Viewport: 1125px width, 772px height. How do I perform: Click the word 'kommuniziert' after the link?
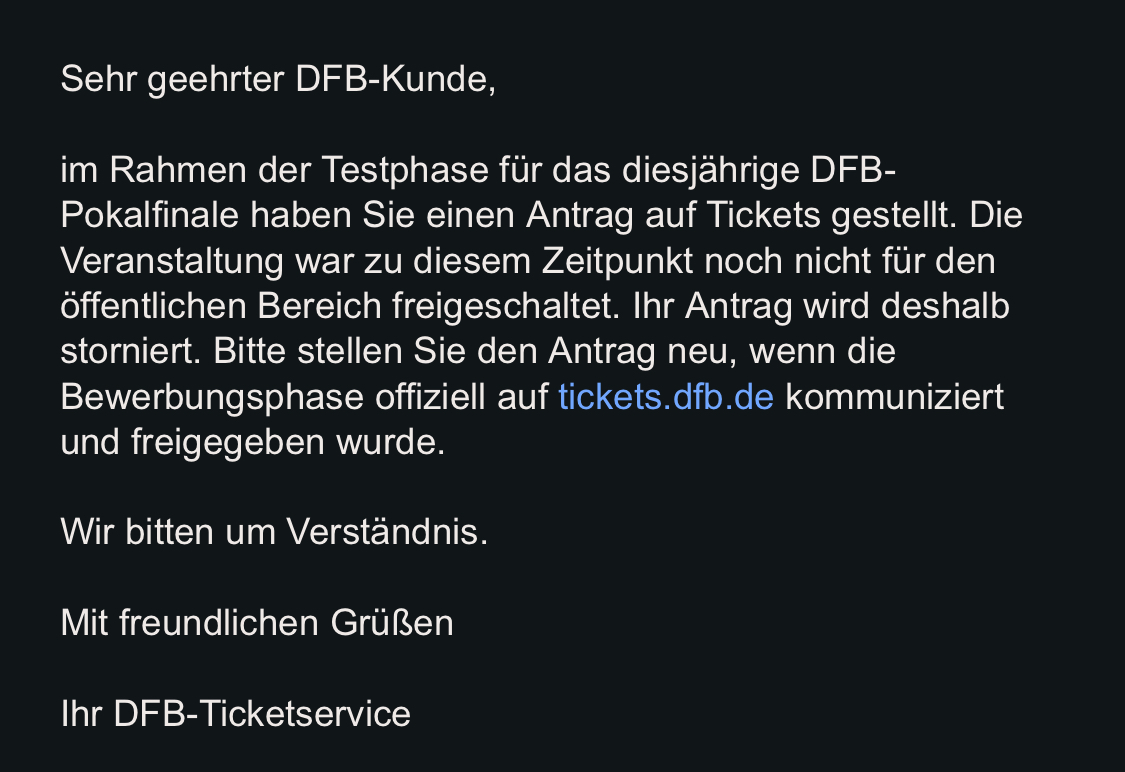coord(894,397)
